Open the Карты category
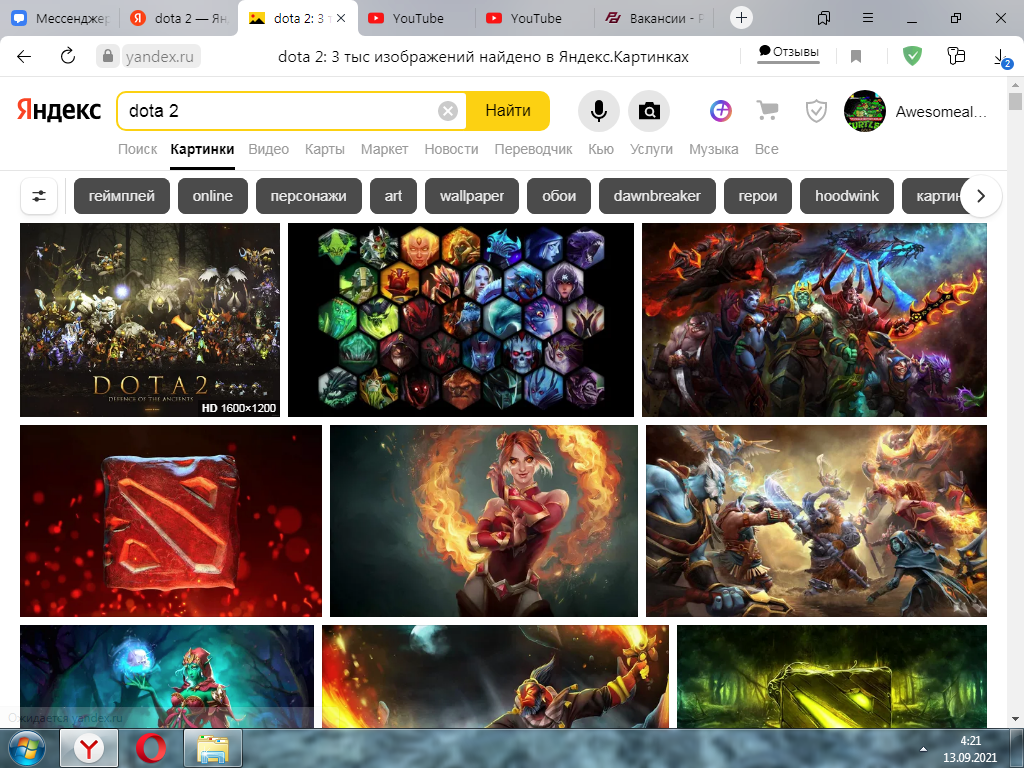The width and height of the screenshot is (1024, 768). point(325,150)
